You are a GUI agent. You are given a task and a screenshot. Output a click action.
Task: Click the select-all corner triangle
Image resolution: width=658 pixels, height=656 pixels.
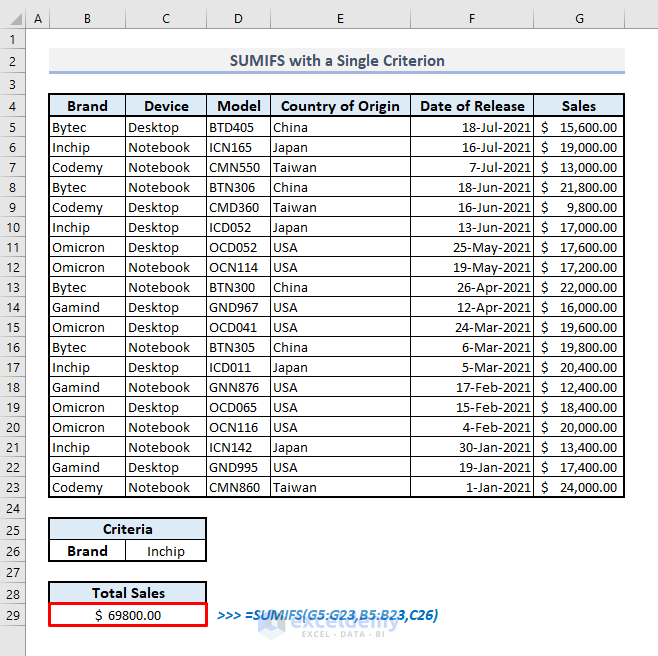pyautogui.click(x=16, y=19)
